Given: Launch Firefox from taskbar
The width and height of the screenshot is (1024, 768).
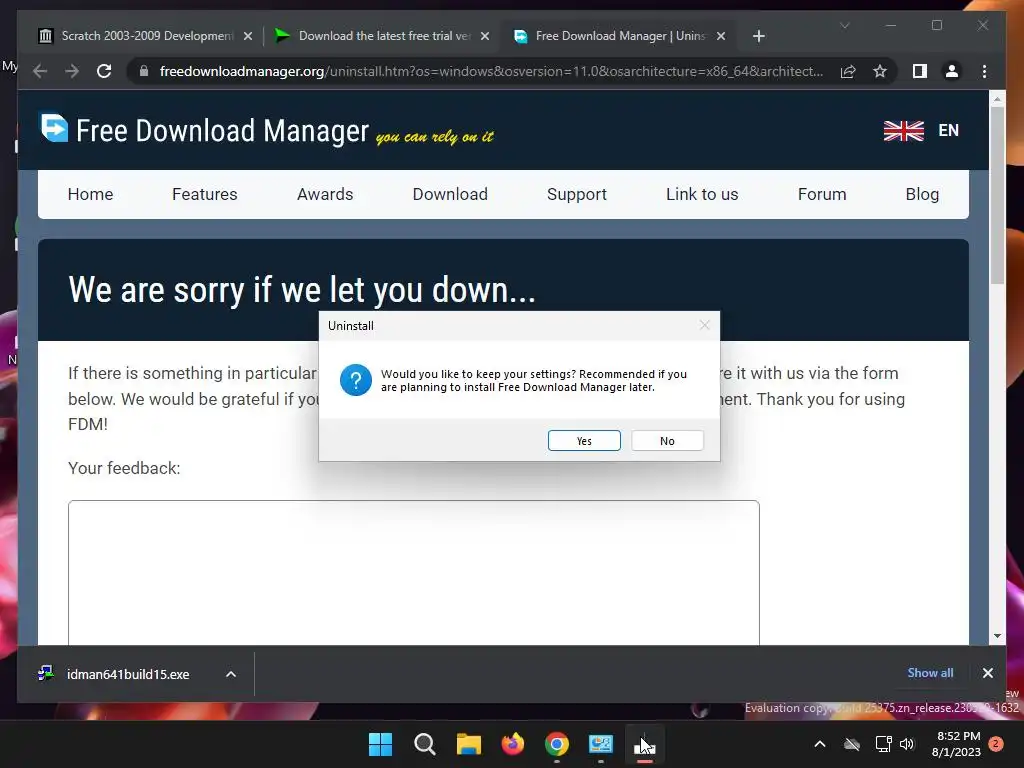Looking at the screenshot, I should [x=513, y=744].
